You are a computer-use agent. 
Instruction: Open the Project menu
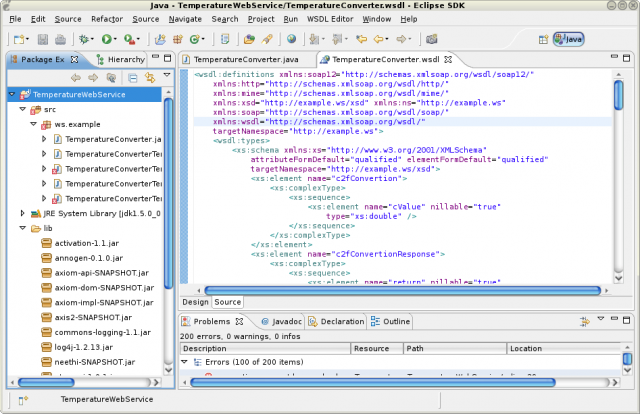(x=261, y=19)
